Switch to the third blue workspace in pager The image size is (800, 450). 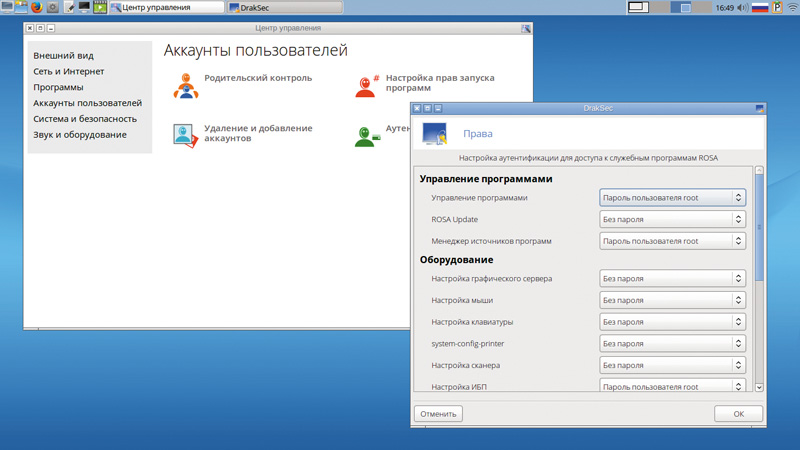(x=680, y=7)
